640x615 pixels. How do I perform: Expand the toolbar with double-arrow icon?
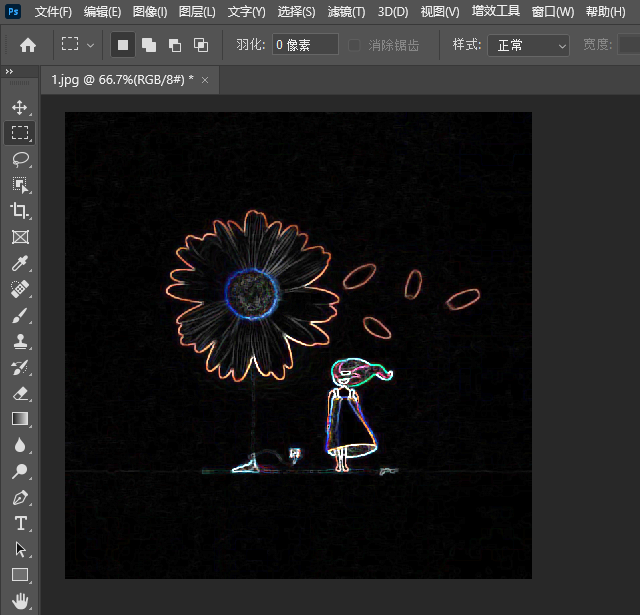pyautogui.click(x=9, y=72)
